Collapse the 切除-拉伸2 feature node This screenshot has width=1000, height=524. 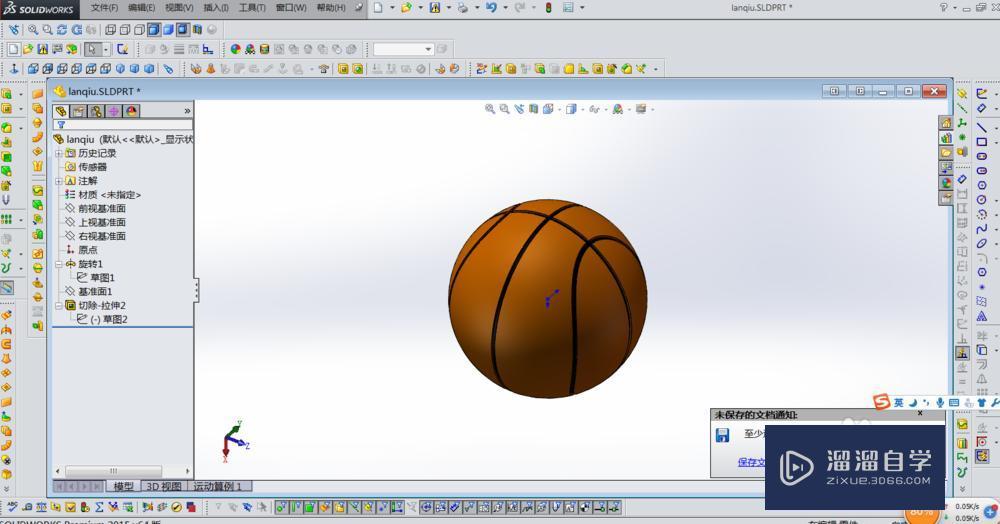click(x=59, y=305)
